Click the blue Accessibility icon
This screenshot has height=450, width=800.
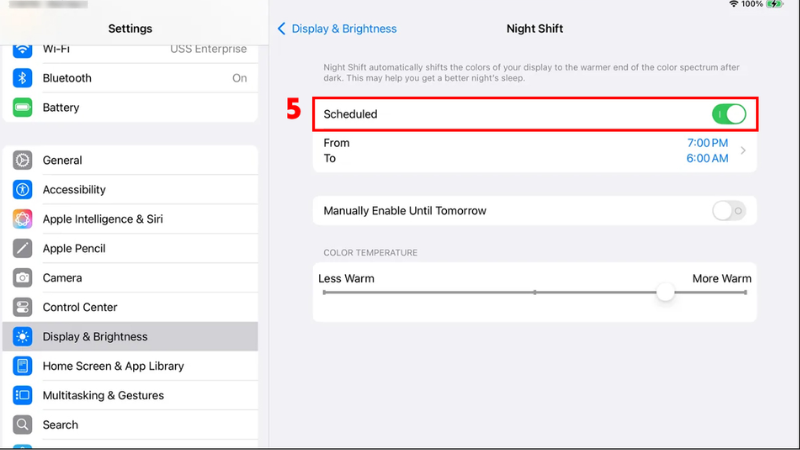coord(22,190)
